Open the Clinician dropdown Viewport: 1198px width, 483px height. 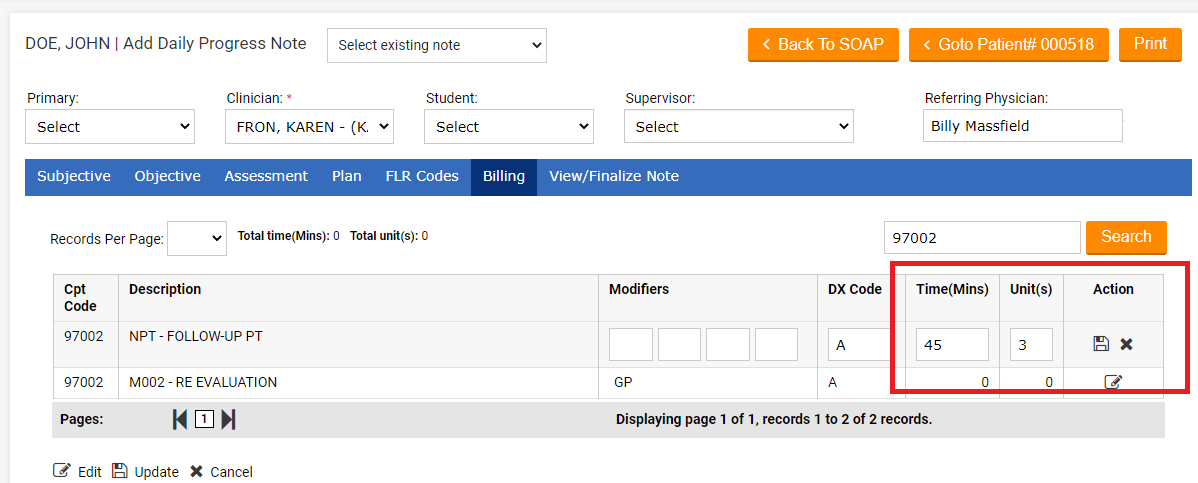pyautogui.click(x=310, y=127)
